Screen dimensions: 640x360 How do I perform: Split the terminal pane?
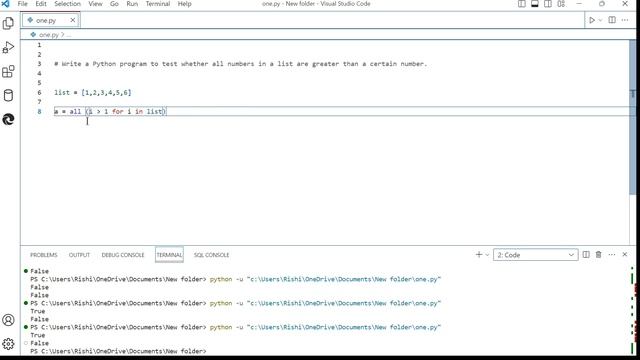586,255
